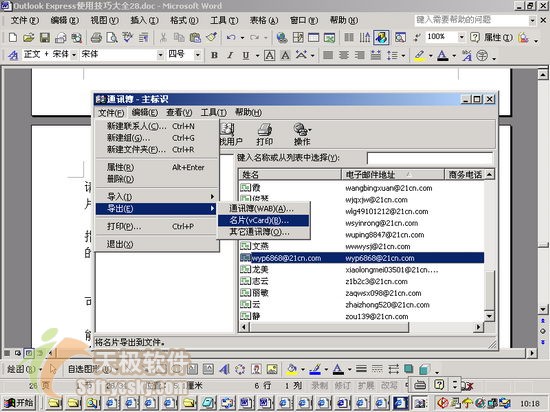Toggle character border A button

click(269, 55)
